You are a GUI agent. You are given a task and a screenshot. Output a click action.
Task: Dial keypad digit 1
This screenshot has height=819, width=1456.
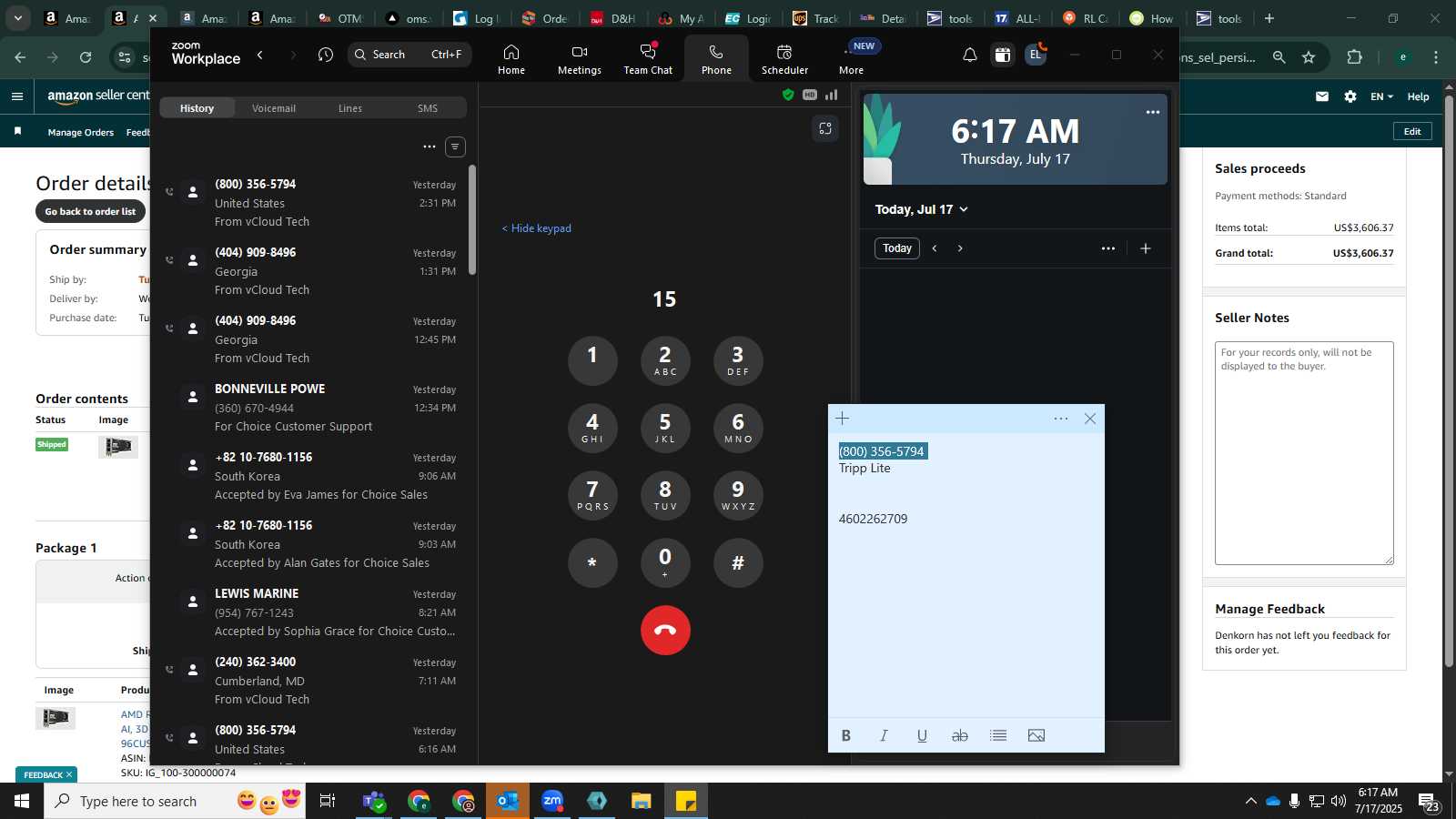tap(592, 360)
